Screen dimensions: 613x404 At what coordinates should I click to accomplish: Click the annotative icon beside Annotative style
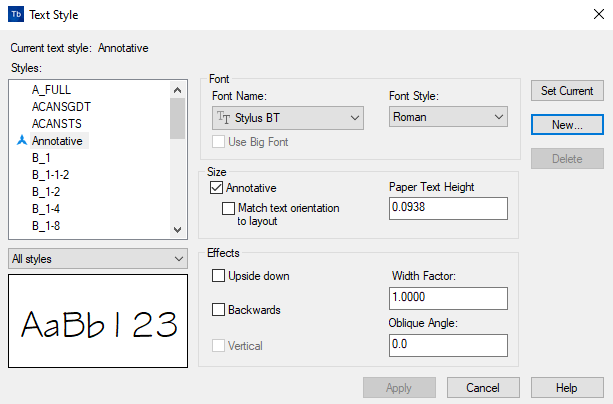22,142
